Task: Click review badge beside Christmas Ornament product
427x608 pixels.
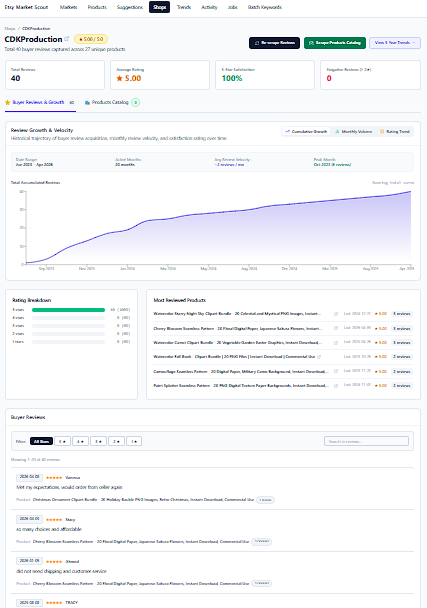Action: 265,500
